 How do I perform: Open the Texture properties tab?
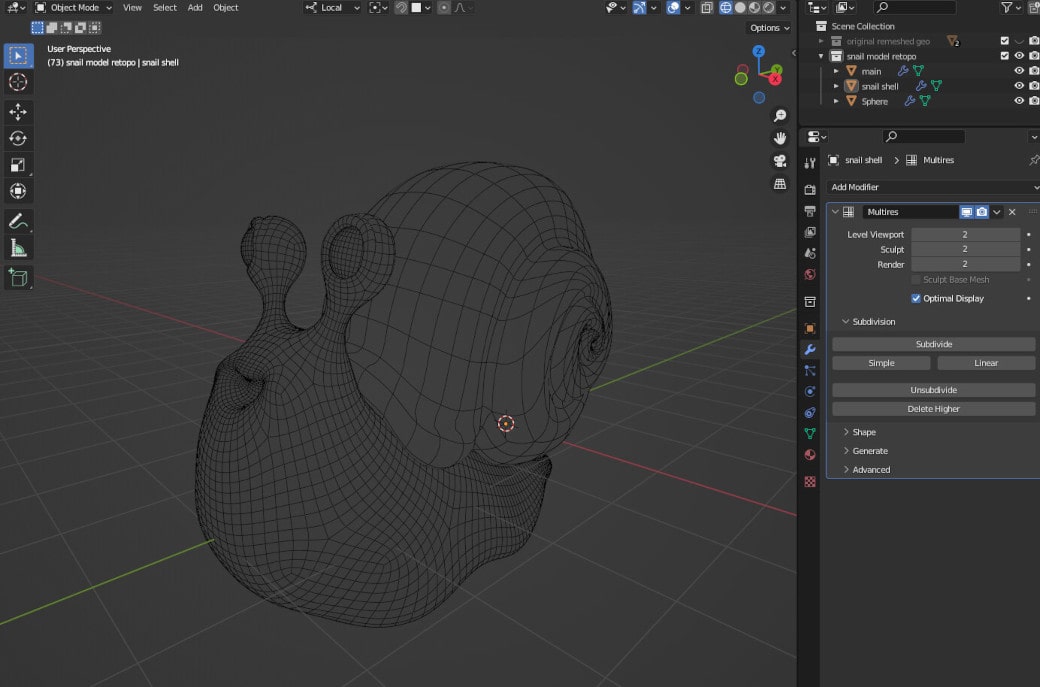[810, 481]
